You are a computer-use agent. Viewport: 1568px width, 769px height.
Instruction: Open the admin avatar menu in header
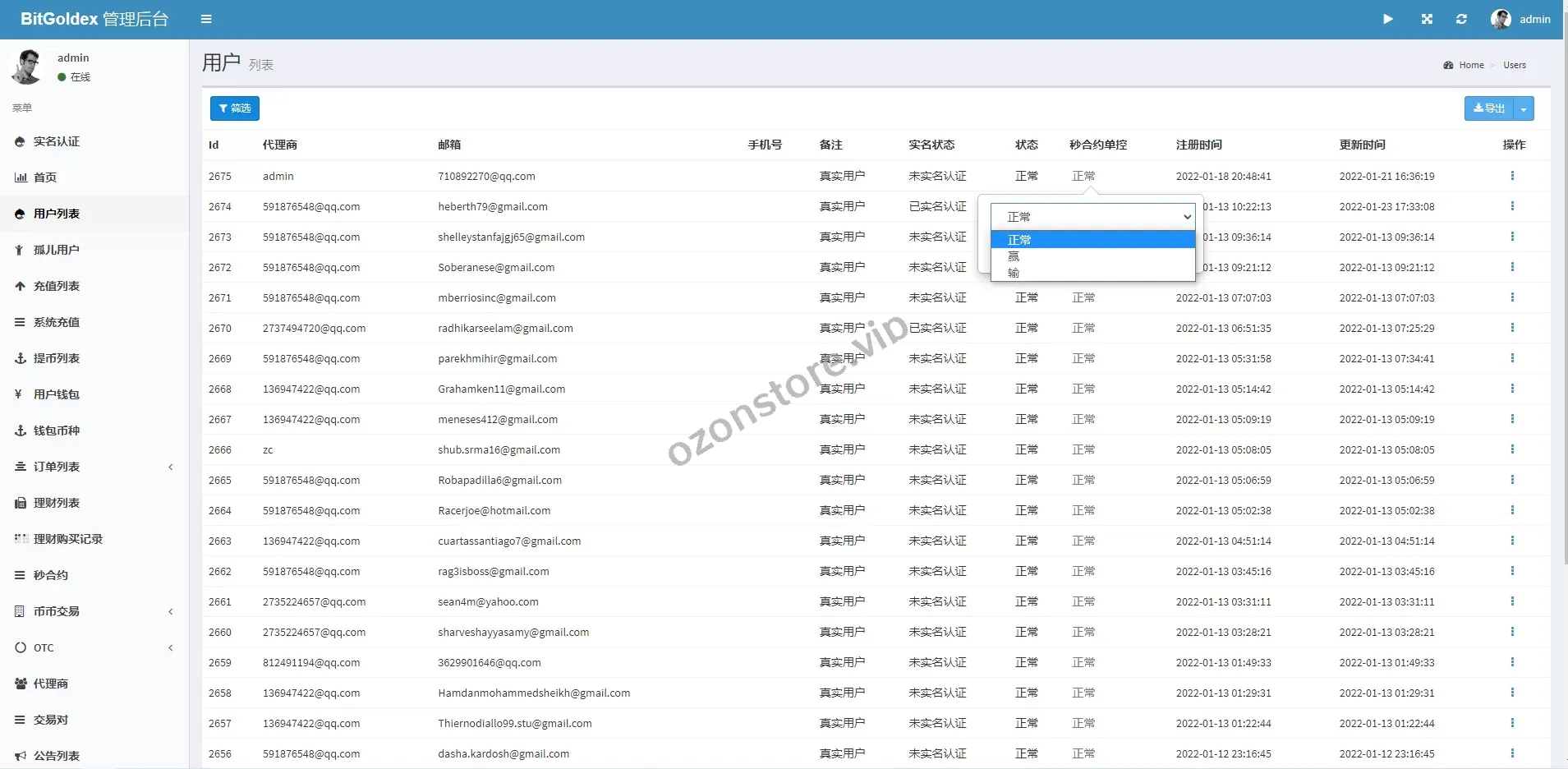pos(1520,19)
